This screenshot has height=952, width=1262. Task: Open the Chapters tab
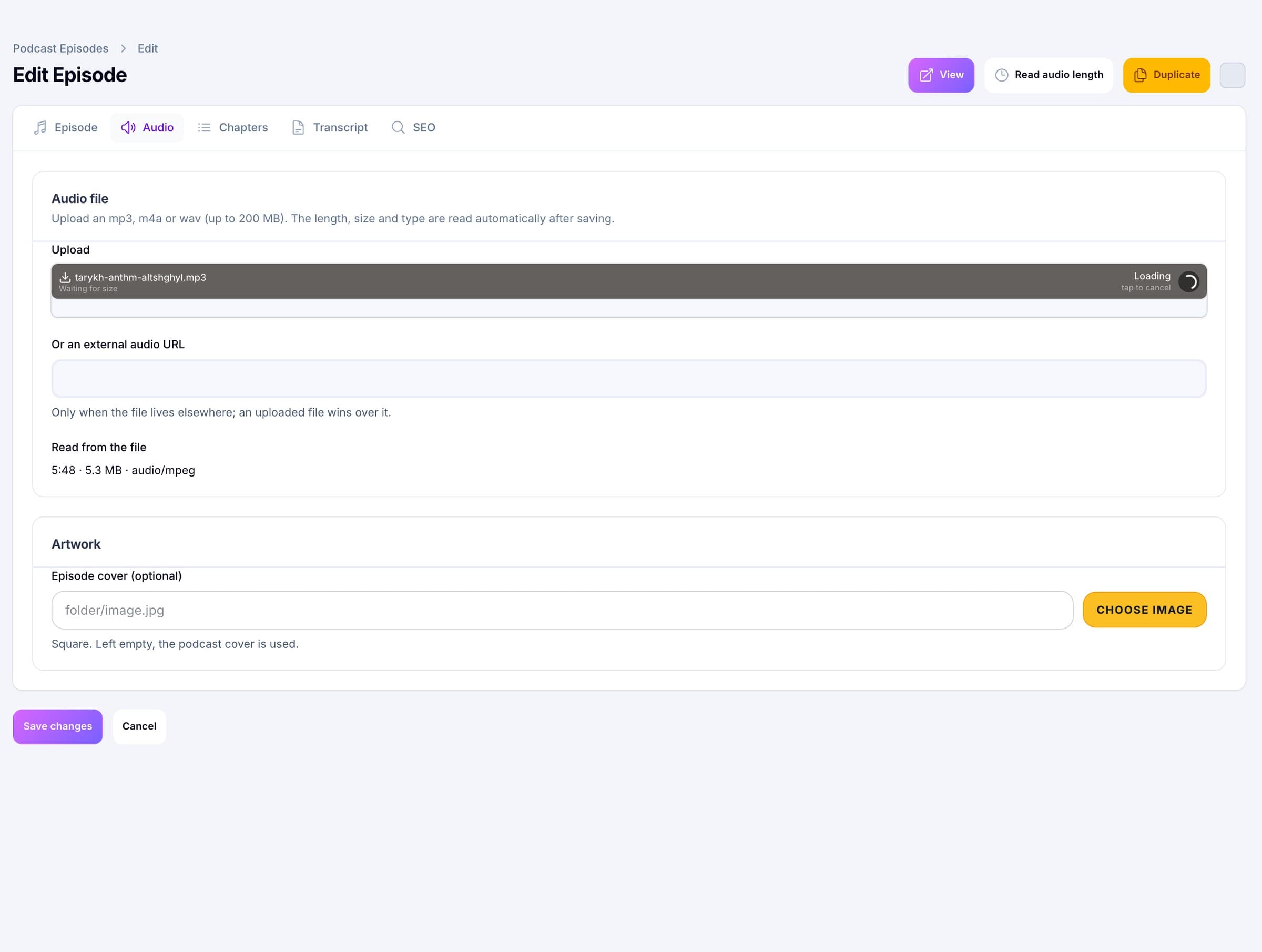[x=233, y=127]
